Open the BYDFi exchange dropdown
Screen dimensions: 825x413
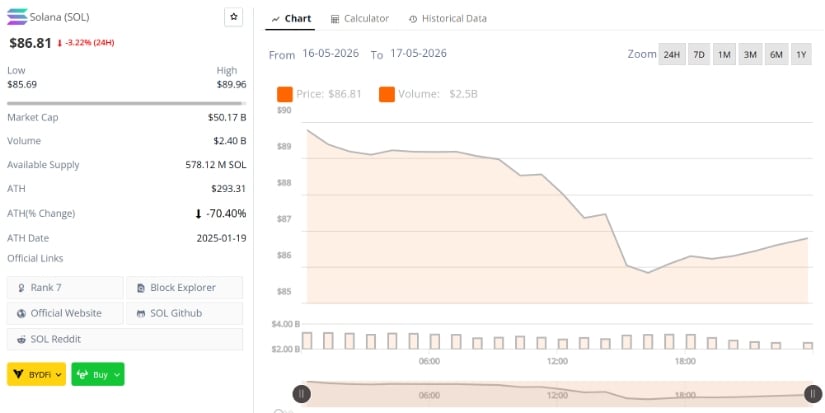point(36,374)
